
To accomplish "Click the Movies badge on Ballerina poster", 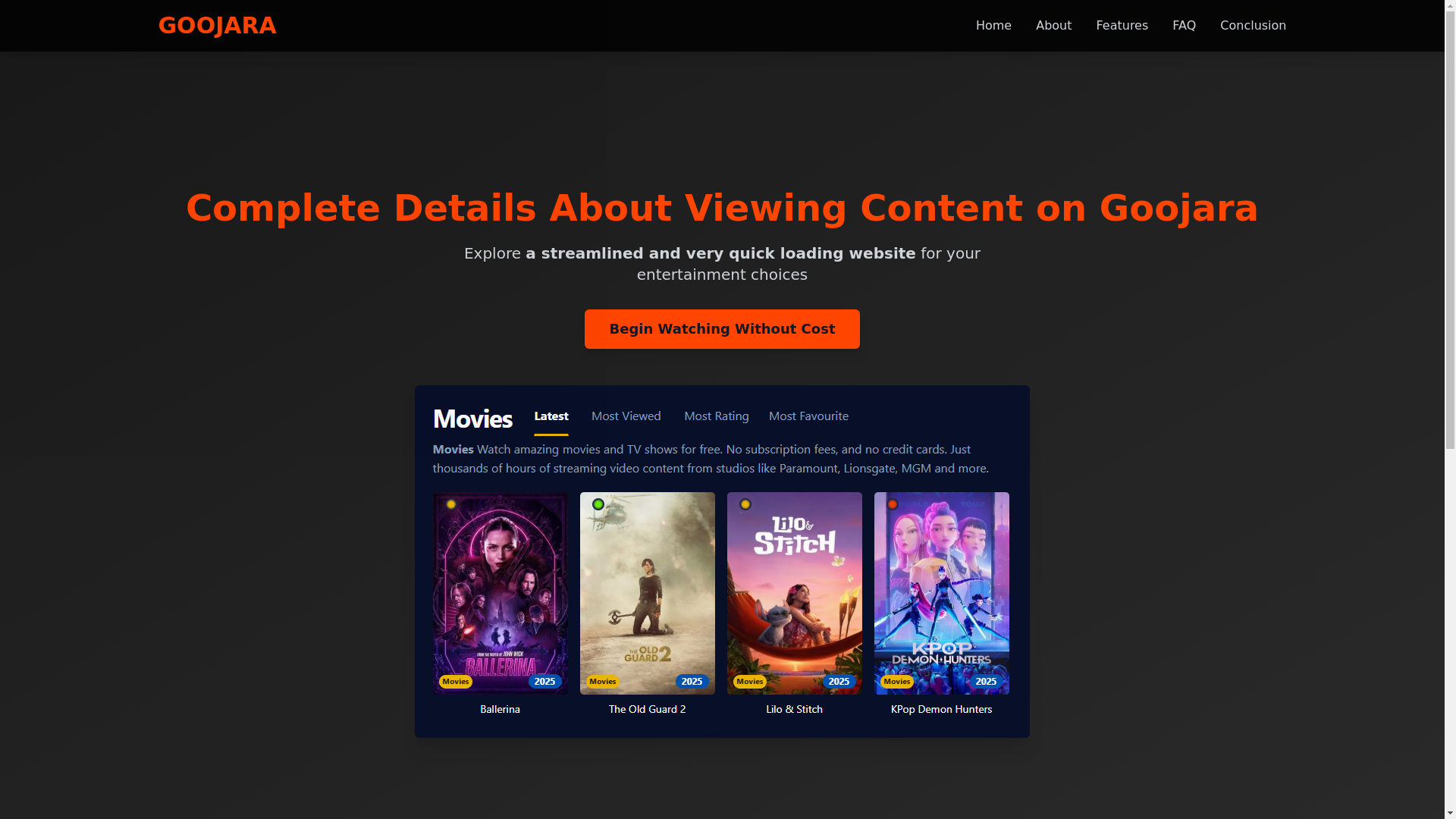I will [456, 682].
